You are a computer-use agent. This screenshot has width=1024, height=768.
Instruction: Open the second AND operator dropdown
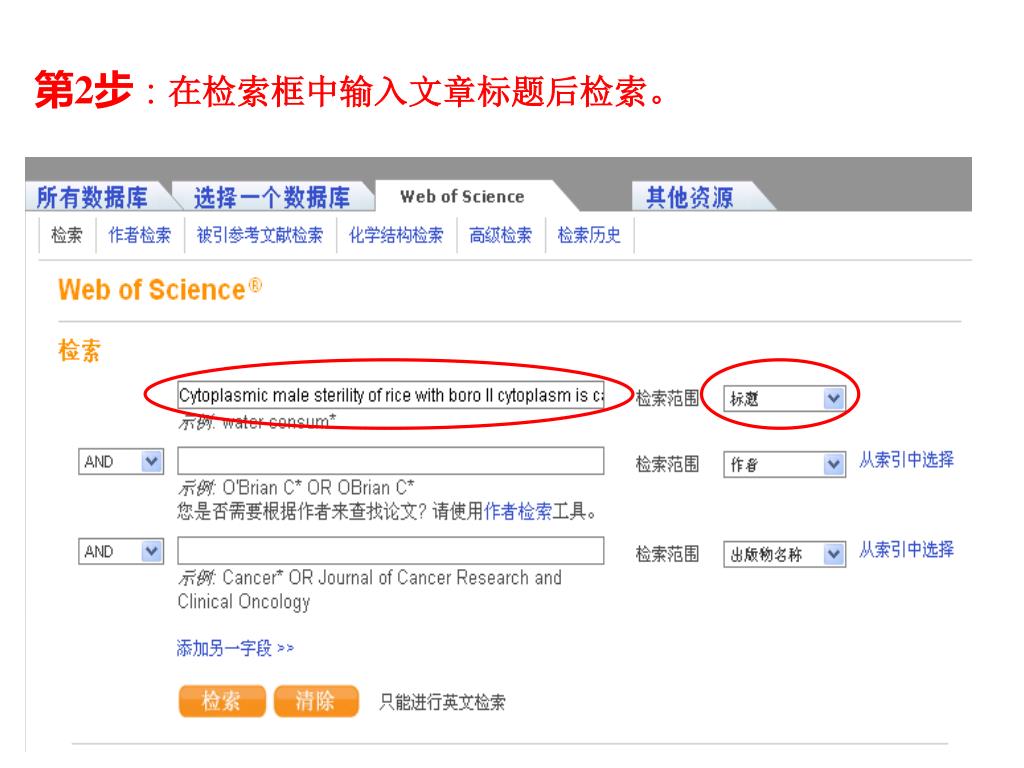click(x=121, y=552)
